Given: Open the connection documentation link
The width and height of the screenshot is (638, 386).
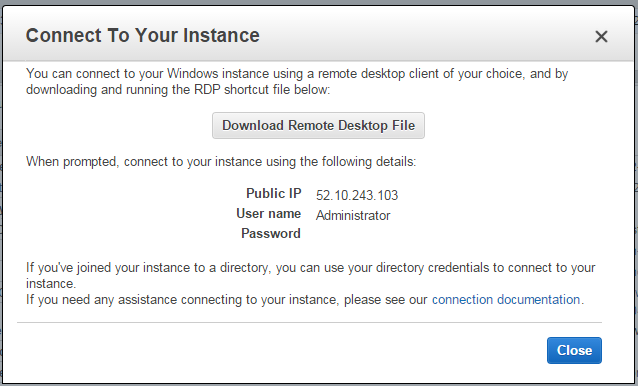Looking at the screenshot, I should click(x=506, y=300).
